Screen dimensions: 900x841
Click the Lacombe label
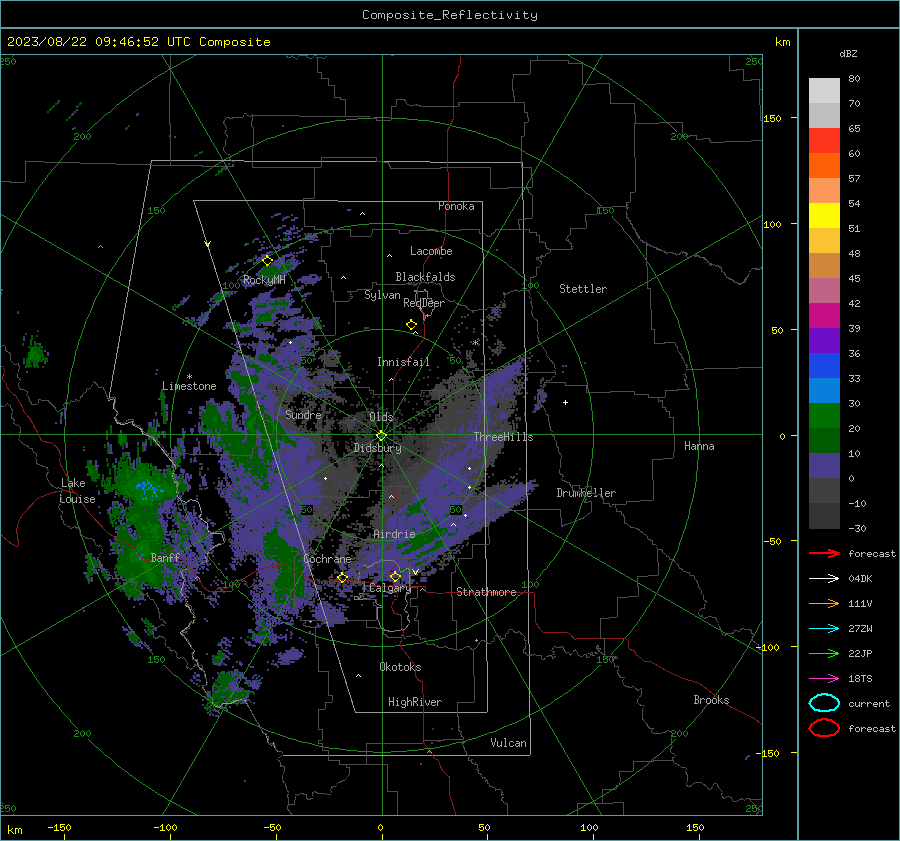[x=431, y=251]
